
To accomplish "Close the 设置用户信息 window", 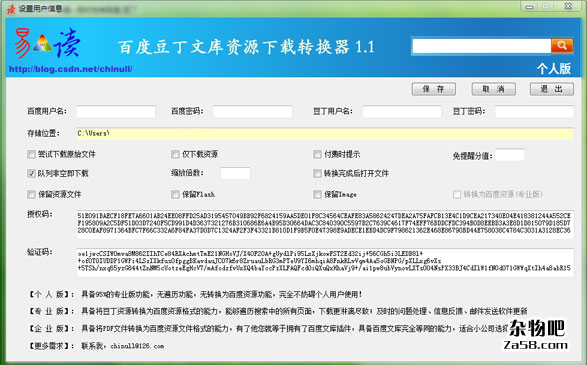I will click(568, 6).
